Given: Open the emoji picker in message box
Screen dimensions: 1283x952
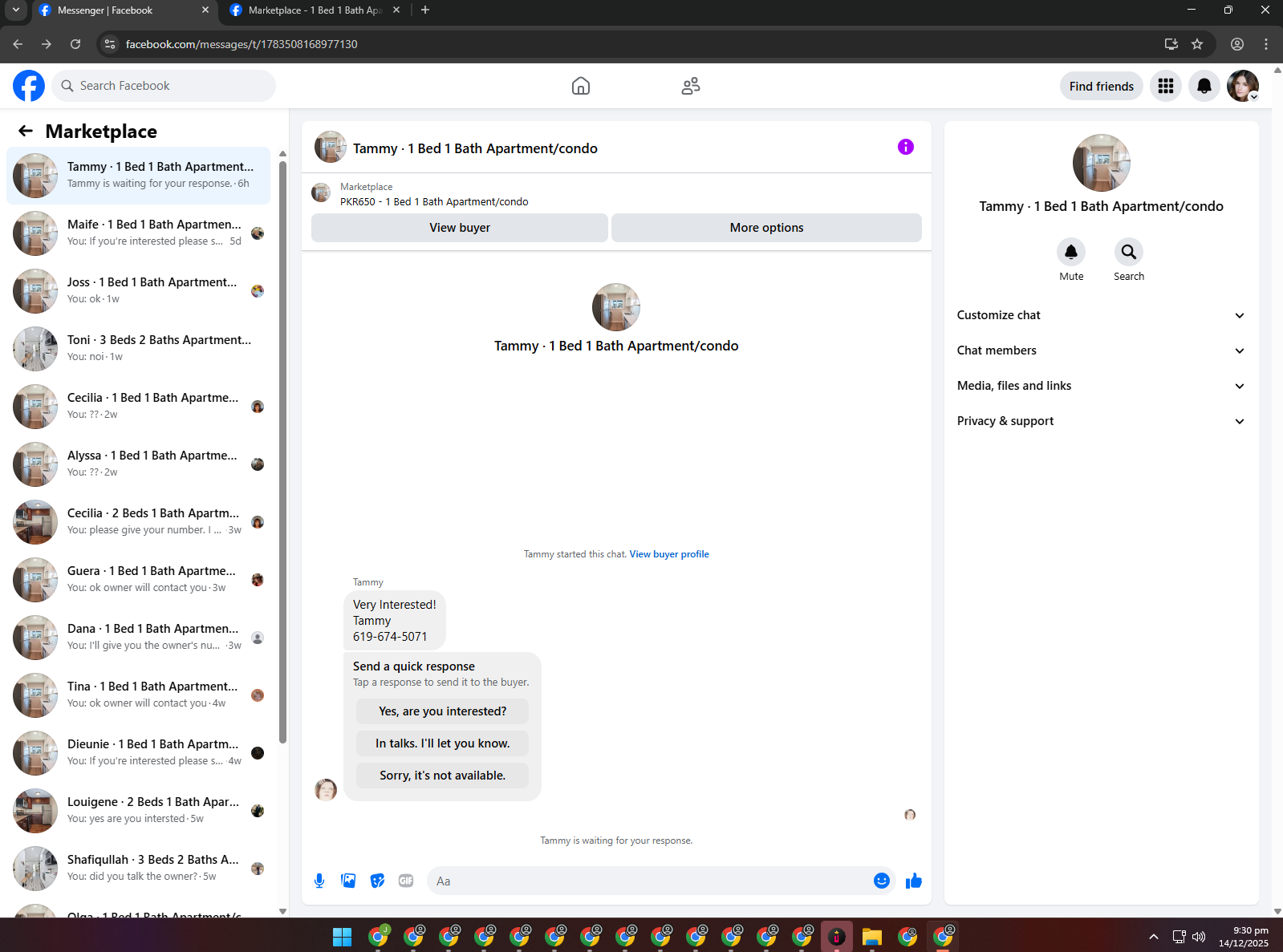Looking at the screenshot, I should coord(882,881).
